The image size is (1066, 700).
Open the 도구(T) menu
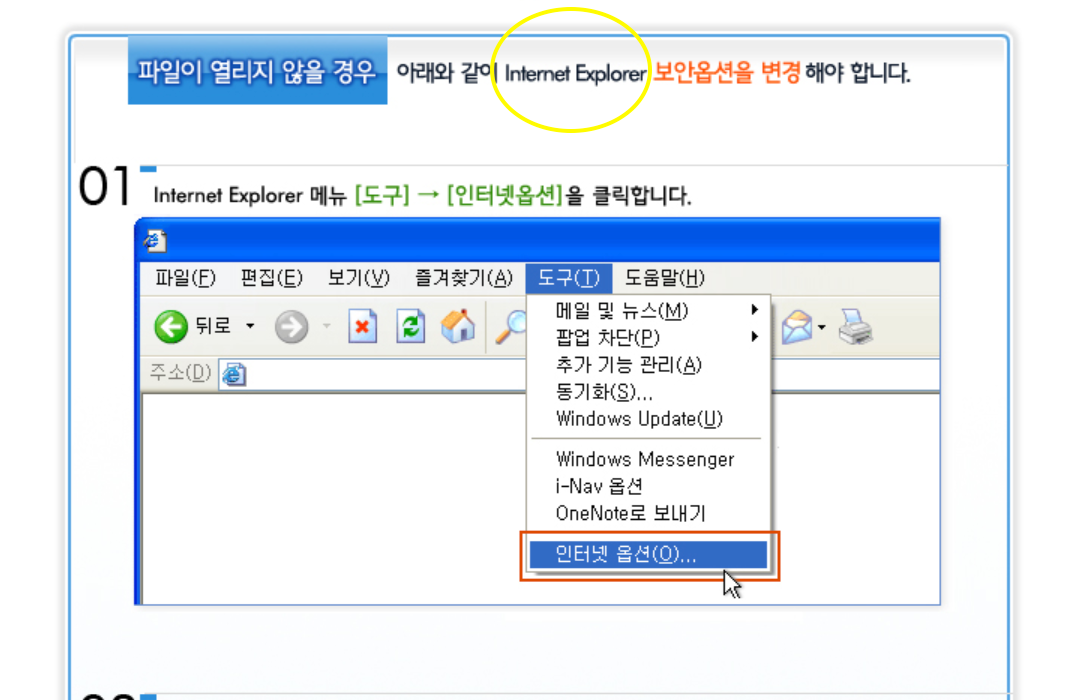tap(568, 279)
